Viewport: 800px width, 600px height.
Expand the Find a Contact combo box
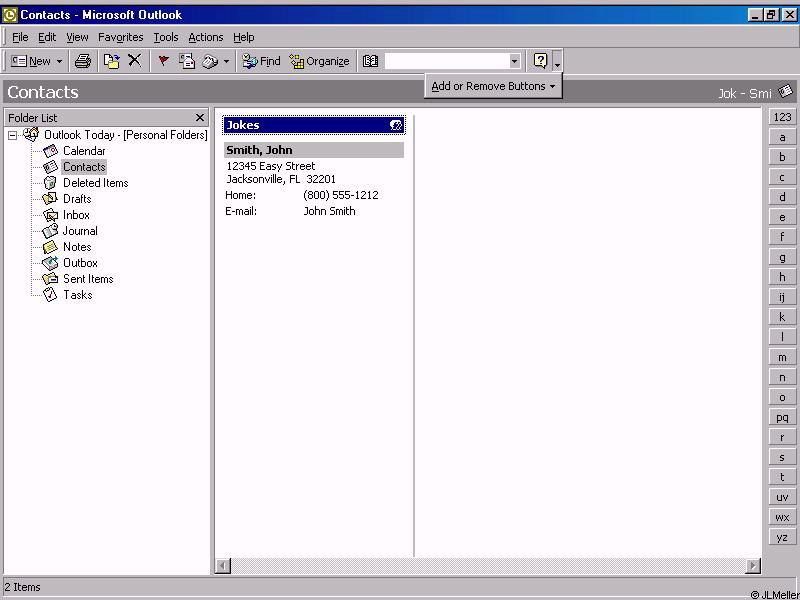[514, 61]
